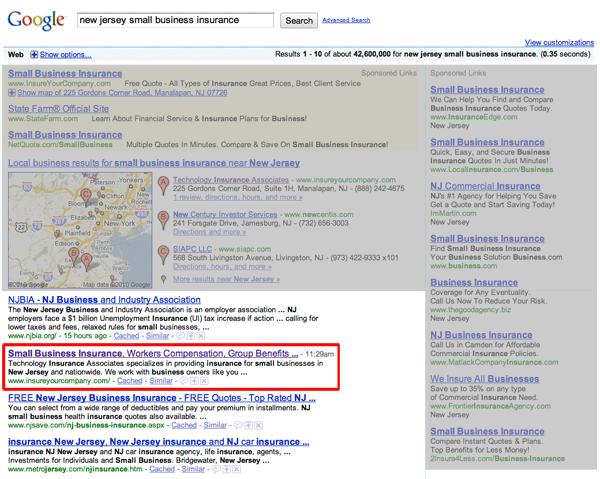
Task: Click the local results map thumbnail
Action: tap(80, 230)
